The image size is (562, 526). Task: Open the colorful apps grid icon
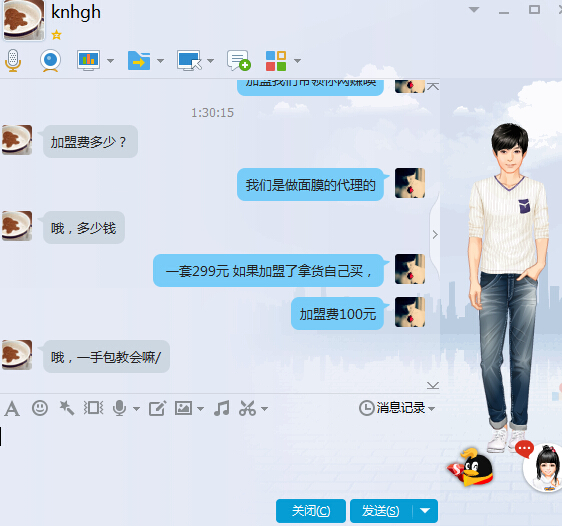[x=276, y=61]
